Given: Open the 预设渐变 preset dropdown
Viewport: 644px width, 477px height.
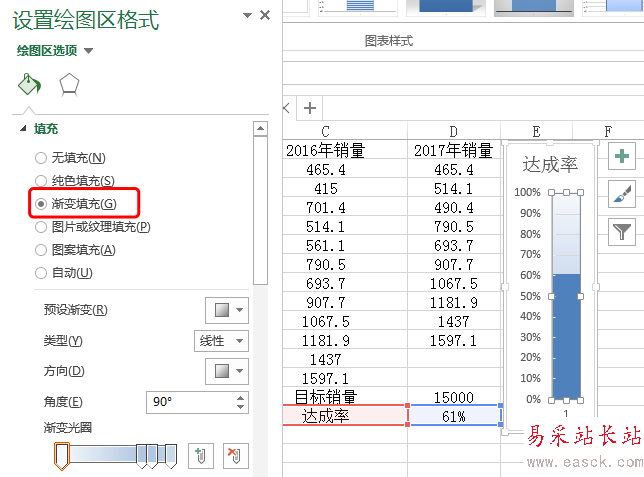Looking at the screenshot, I should [x=227, y=310].
